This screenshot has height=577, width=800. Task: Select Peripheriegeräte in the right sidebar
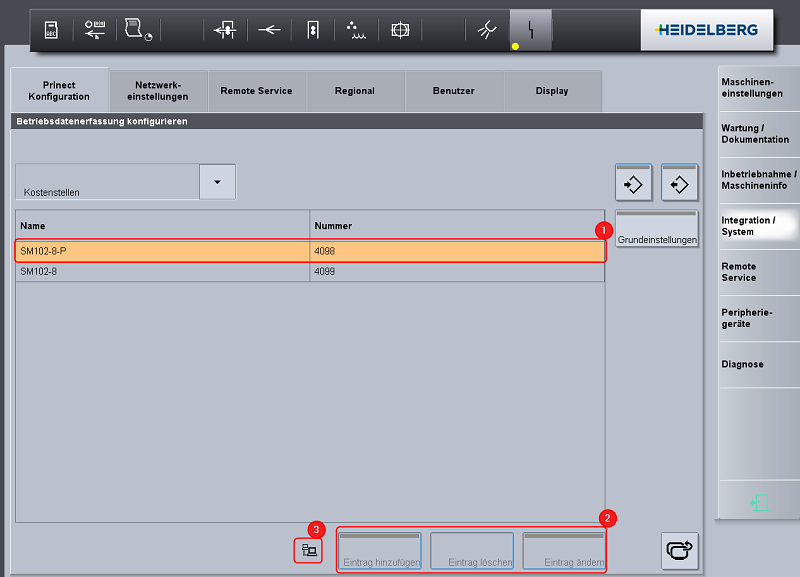click(x=758, y=318)
